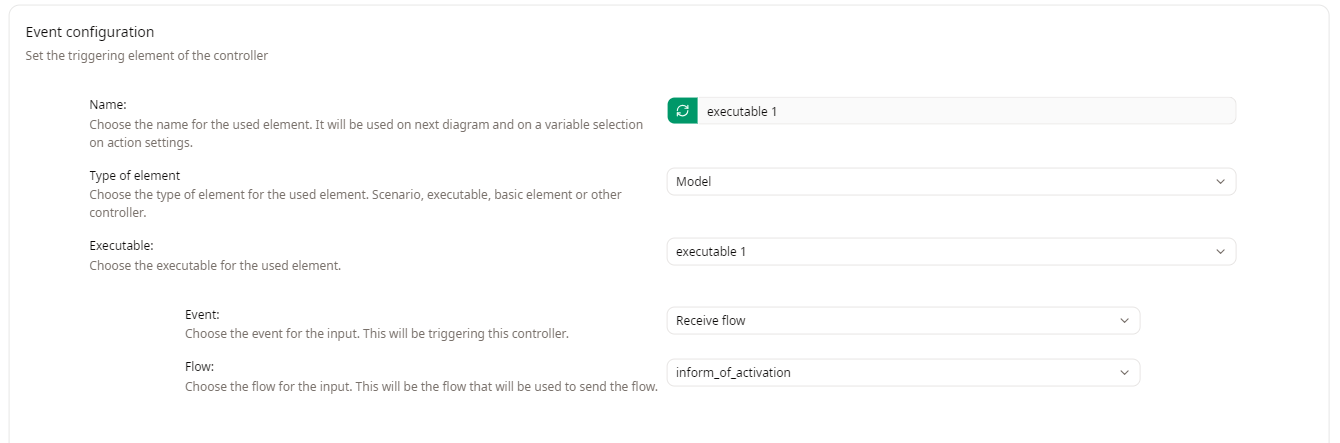Click the 'Type of element' field label

click(x=134, y=175)
